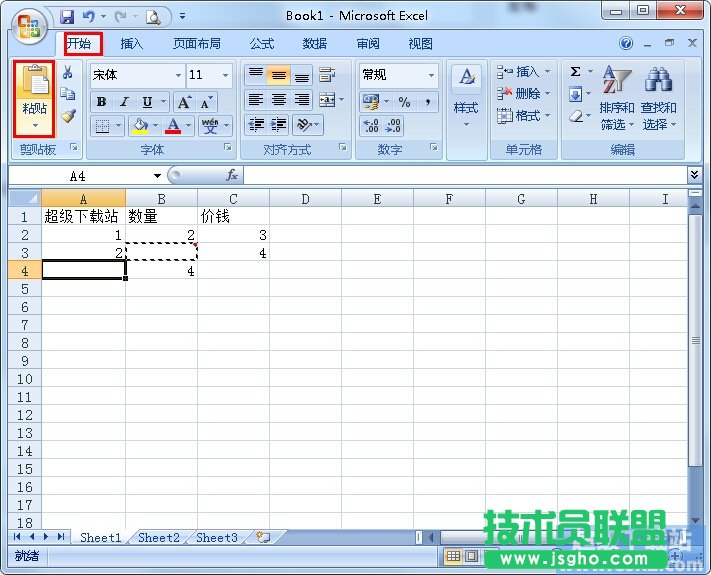Open Sort and Filter (排序和筛选)
711x575 pixels.
pos(616,100)
